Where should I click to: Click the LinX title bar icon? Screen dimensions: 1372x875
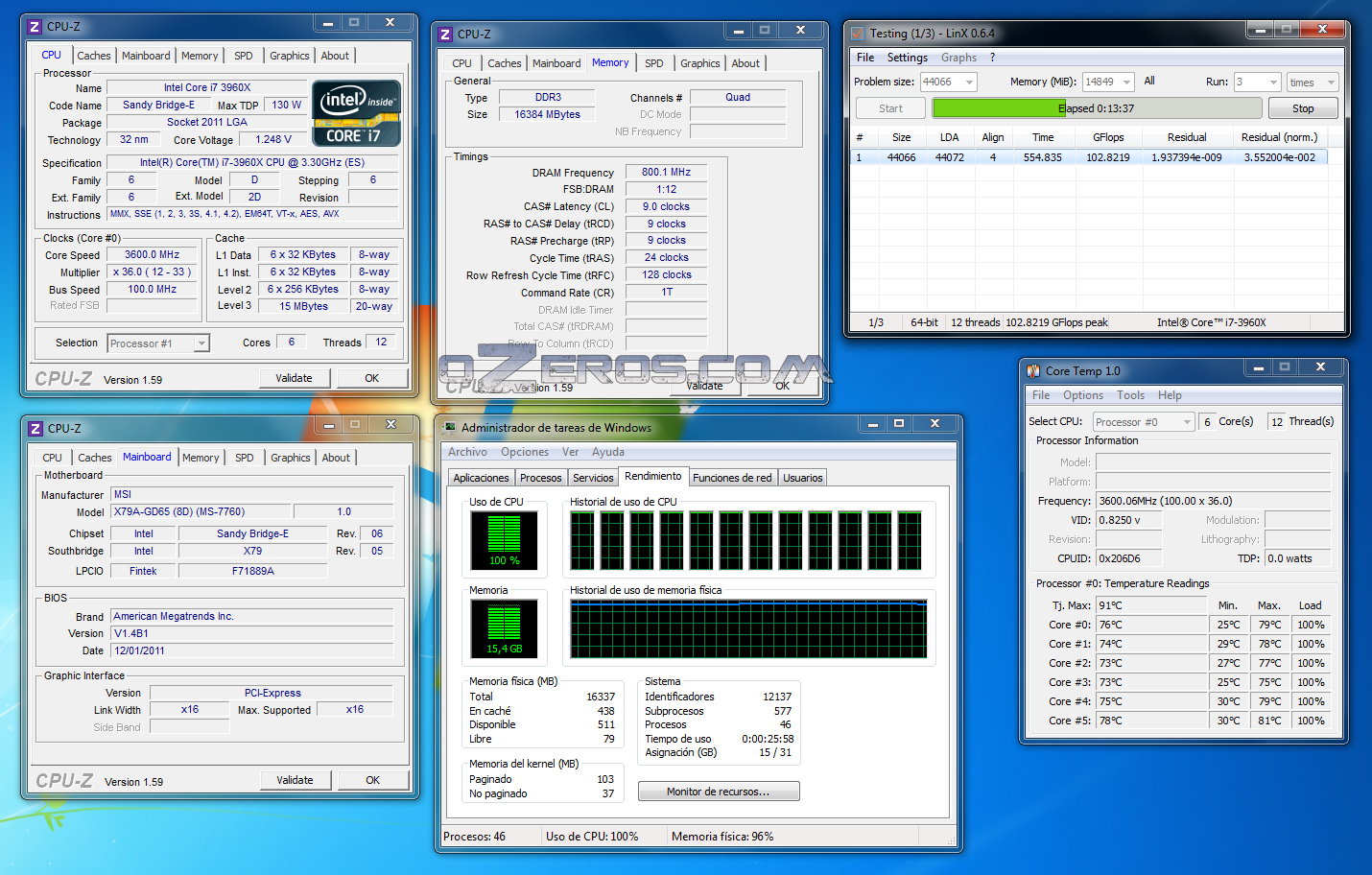858,34
